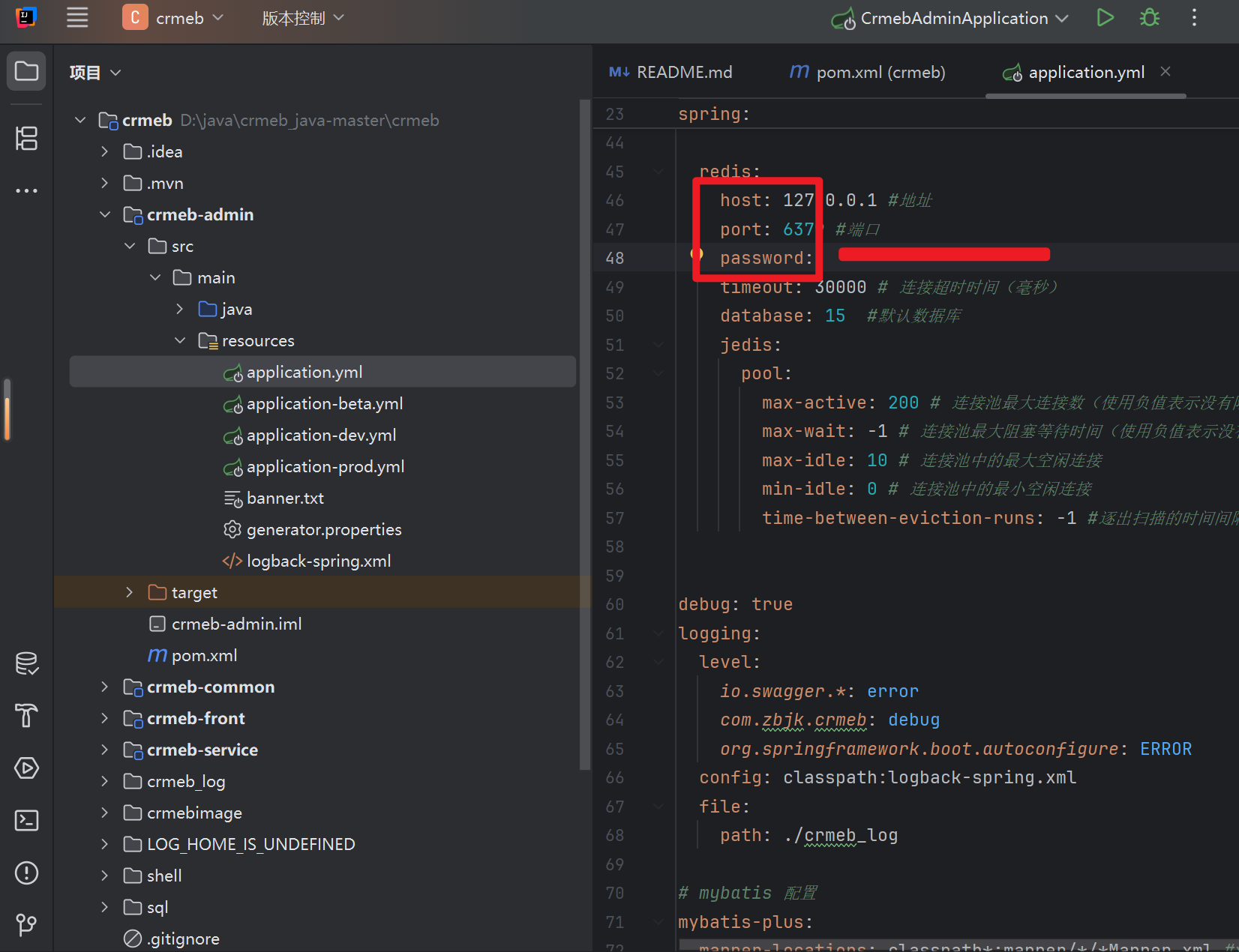Image resolution: width=1239 pixels, height=952 pixels.
Task: Expand the crmeb-front module
Action: coord(105,718)
